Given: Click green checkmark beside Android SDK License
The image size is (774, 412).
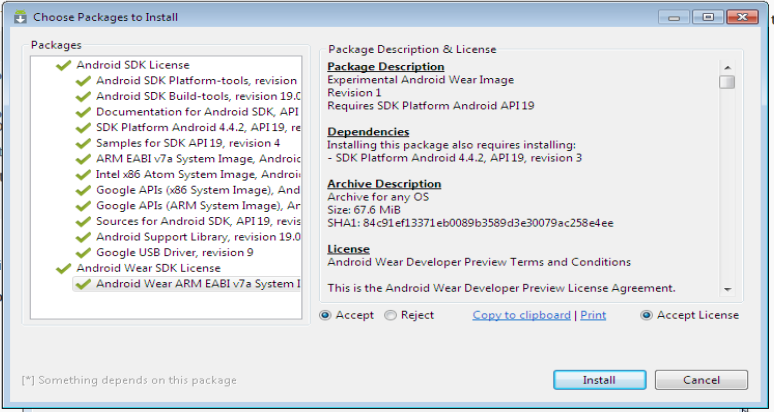Looking at the screenshot, I should point(64,65).
